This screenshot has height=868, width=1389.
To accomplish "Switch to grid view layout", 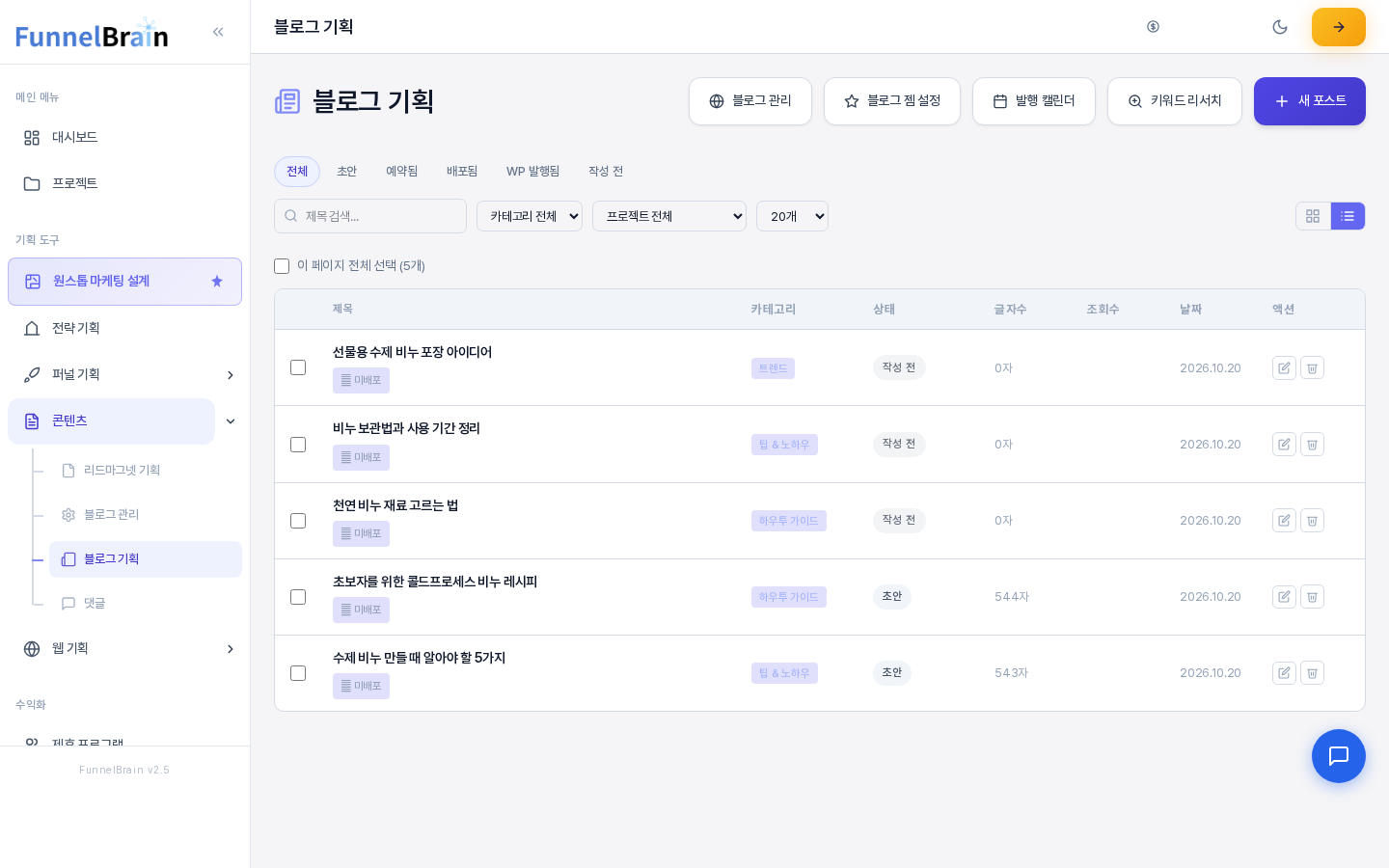I will (1313, 216).
